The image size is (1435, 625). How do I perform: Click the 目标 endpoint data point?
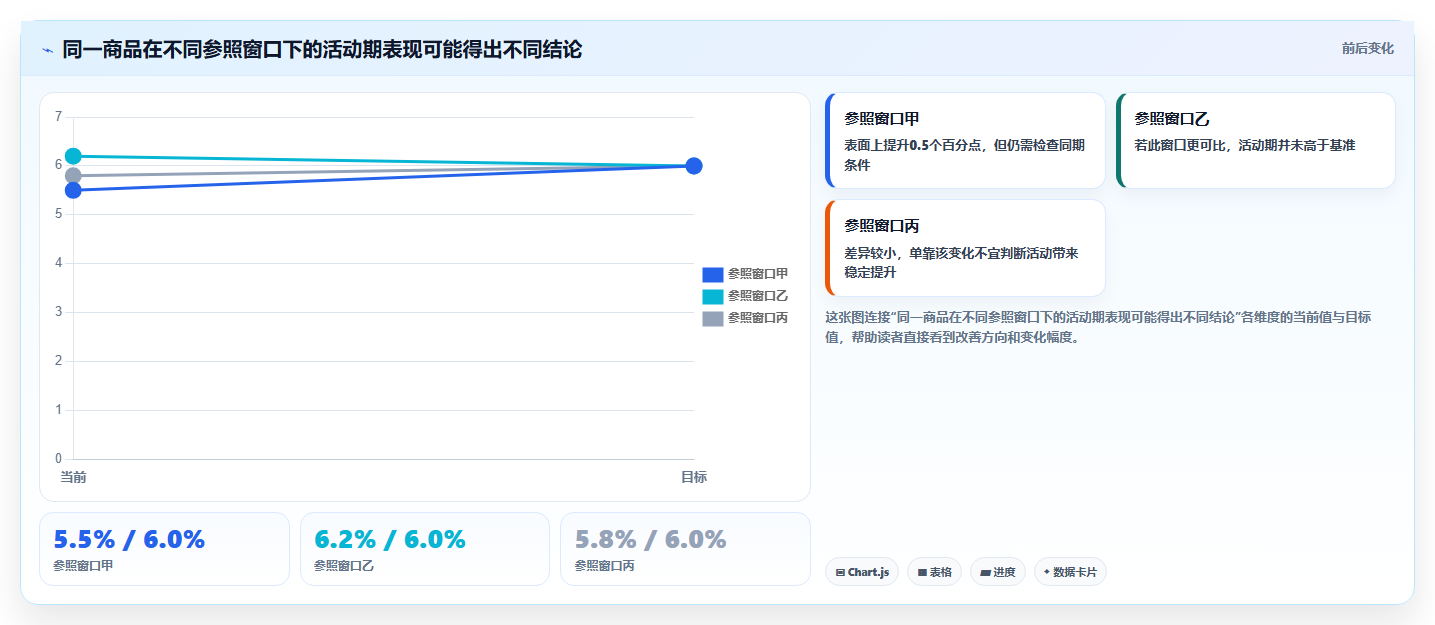pos(694,166)
